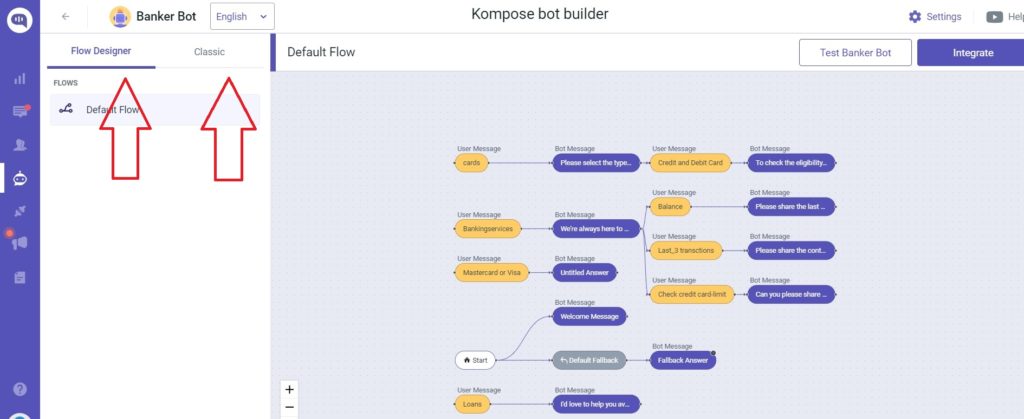Switch to the Classic tab

point(209,52)
